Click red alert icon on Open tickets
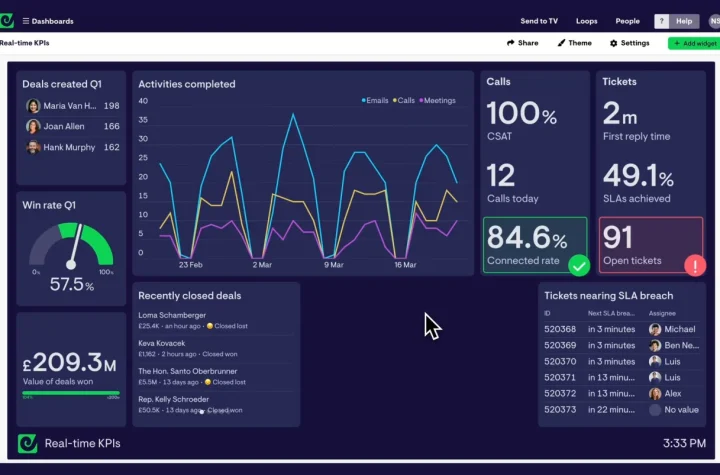This screenshot has width=720, height=475. pyautogui.click(x=694, y=265)
